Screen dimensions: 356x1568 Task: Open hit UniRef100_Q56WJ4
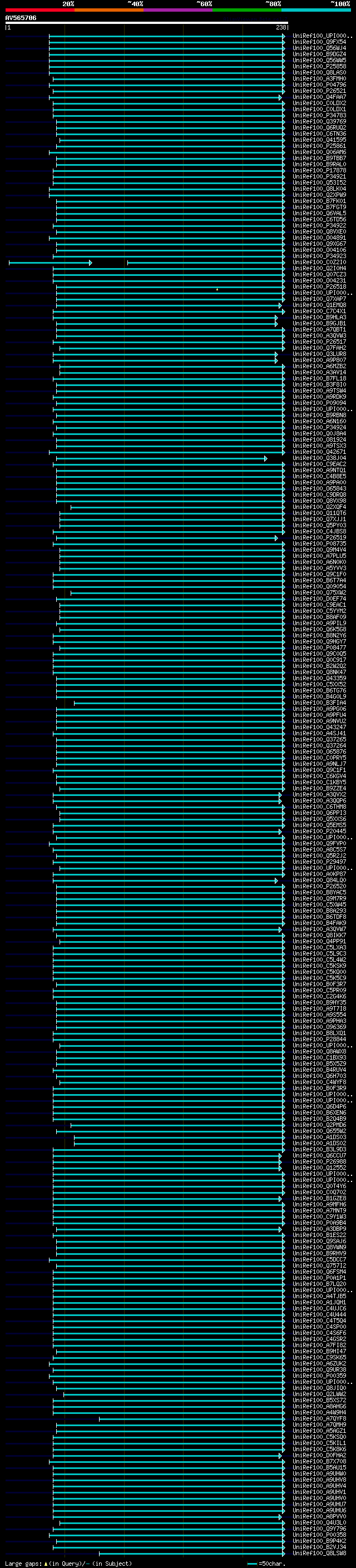coord(319,48)
